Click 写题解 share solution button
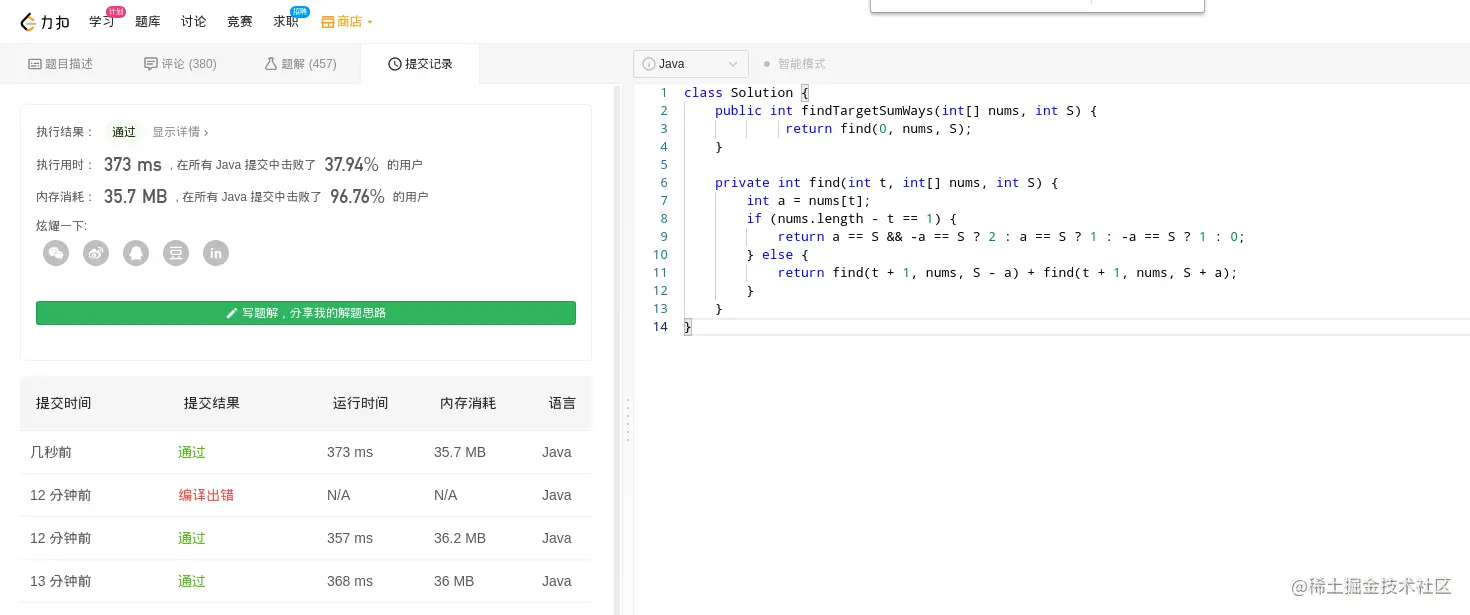 [306, 313]
